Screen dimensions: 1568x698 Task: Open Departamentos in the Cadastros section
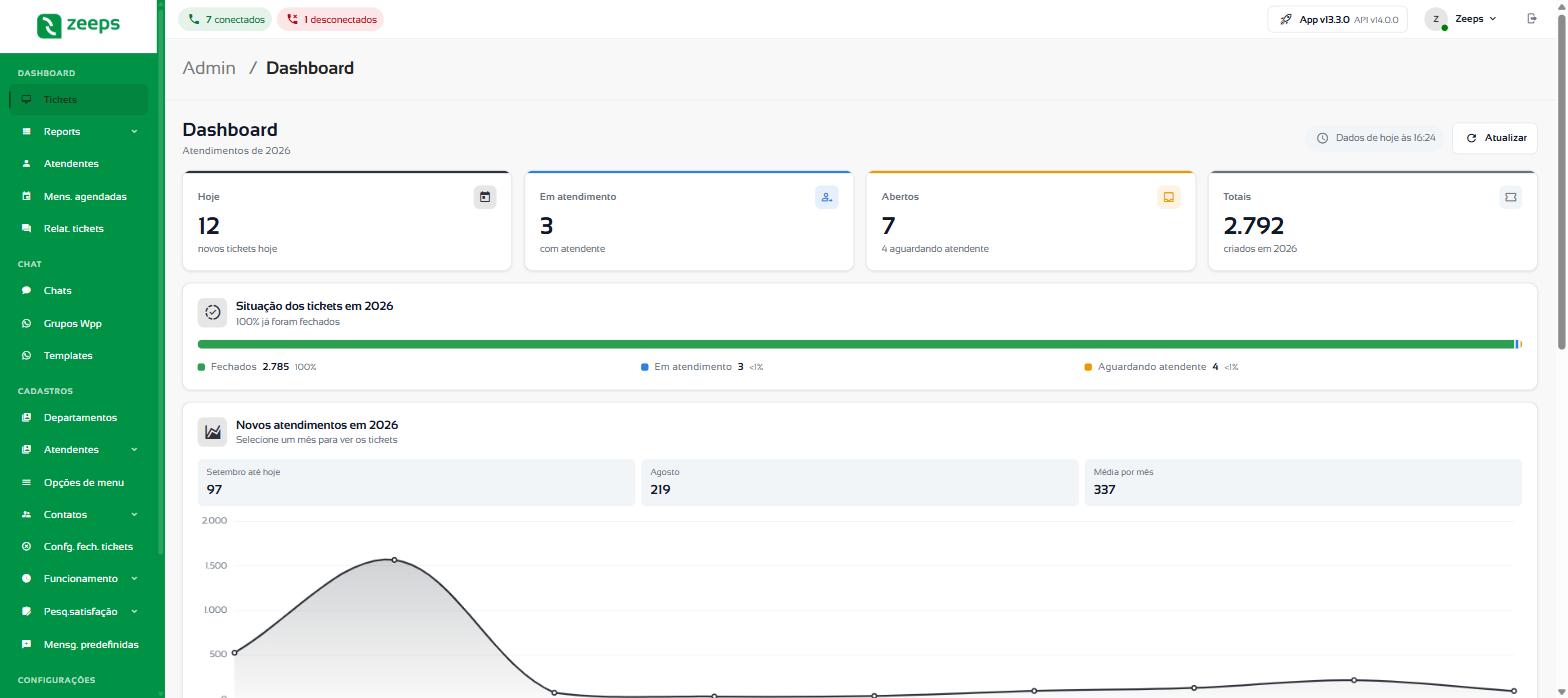point(78,417)
